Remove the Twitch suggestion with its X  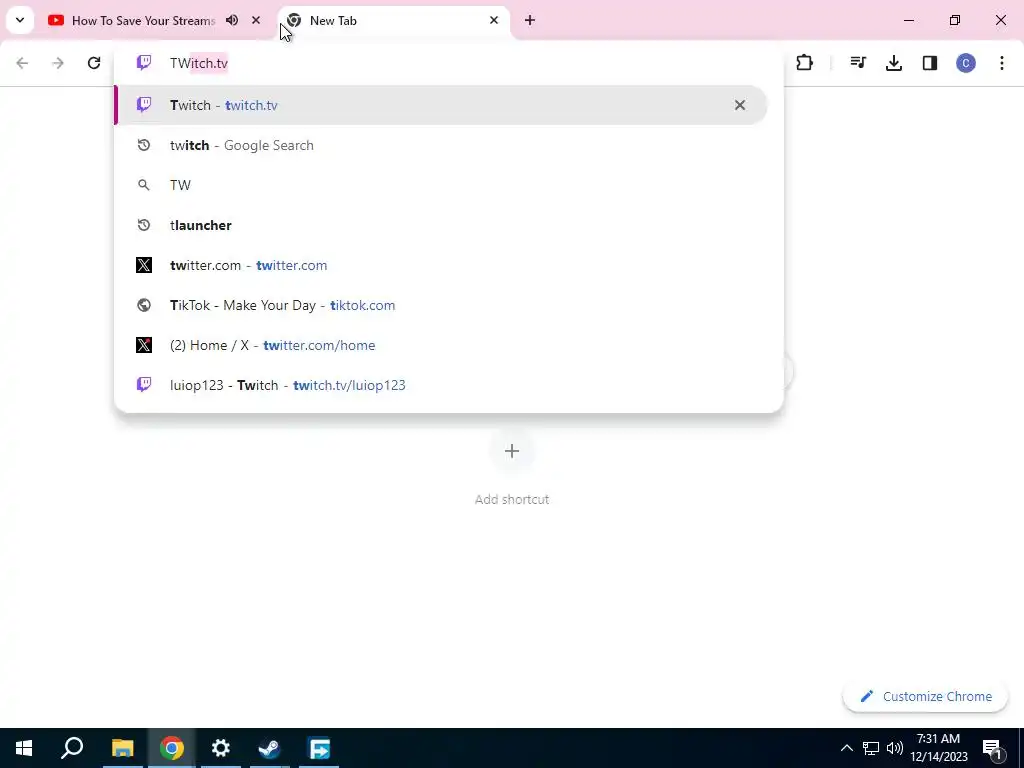click(740, 105)
